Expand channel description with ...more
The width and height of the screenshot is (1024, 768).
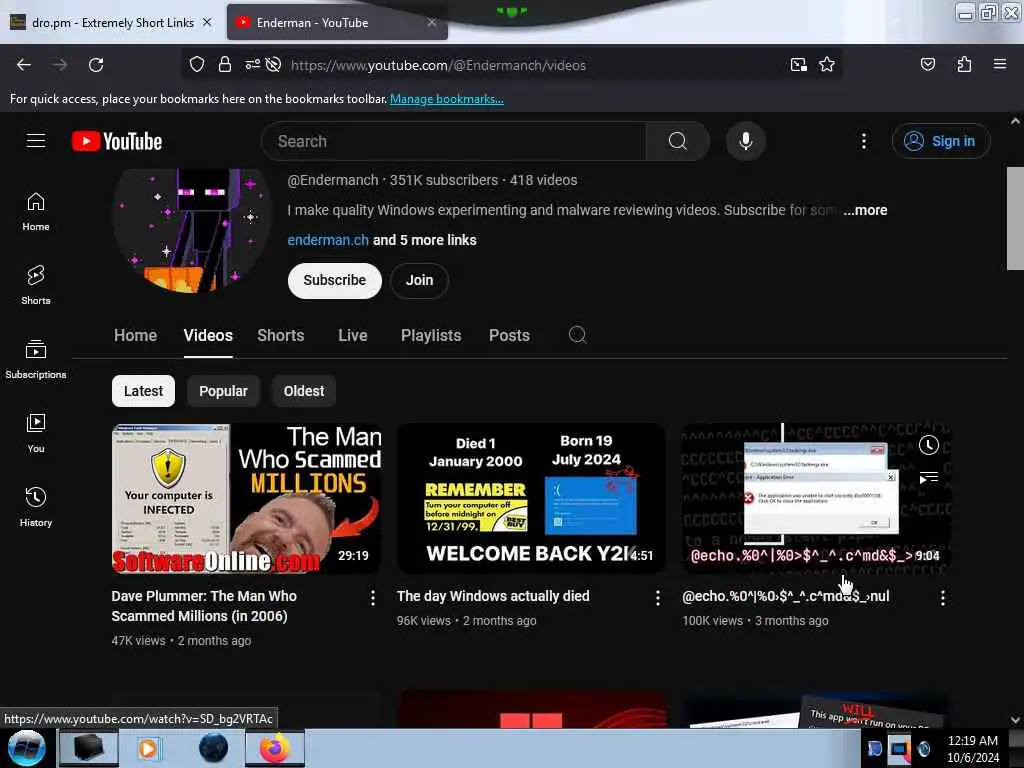click(x=865, y=210)
